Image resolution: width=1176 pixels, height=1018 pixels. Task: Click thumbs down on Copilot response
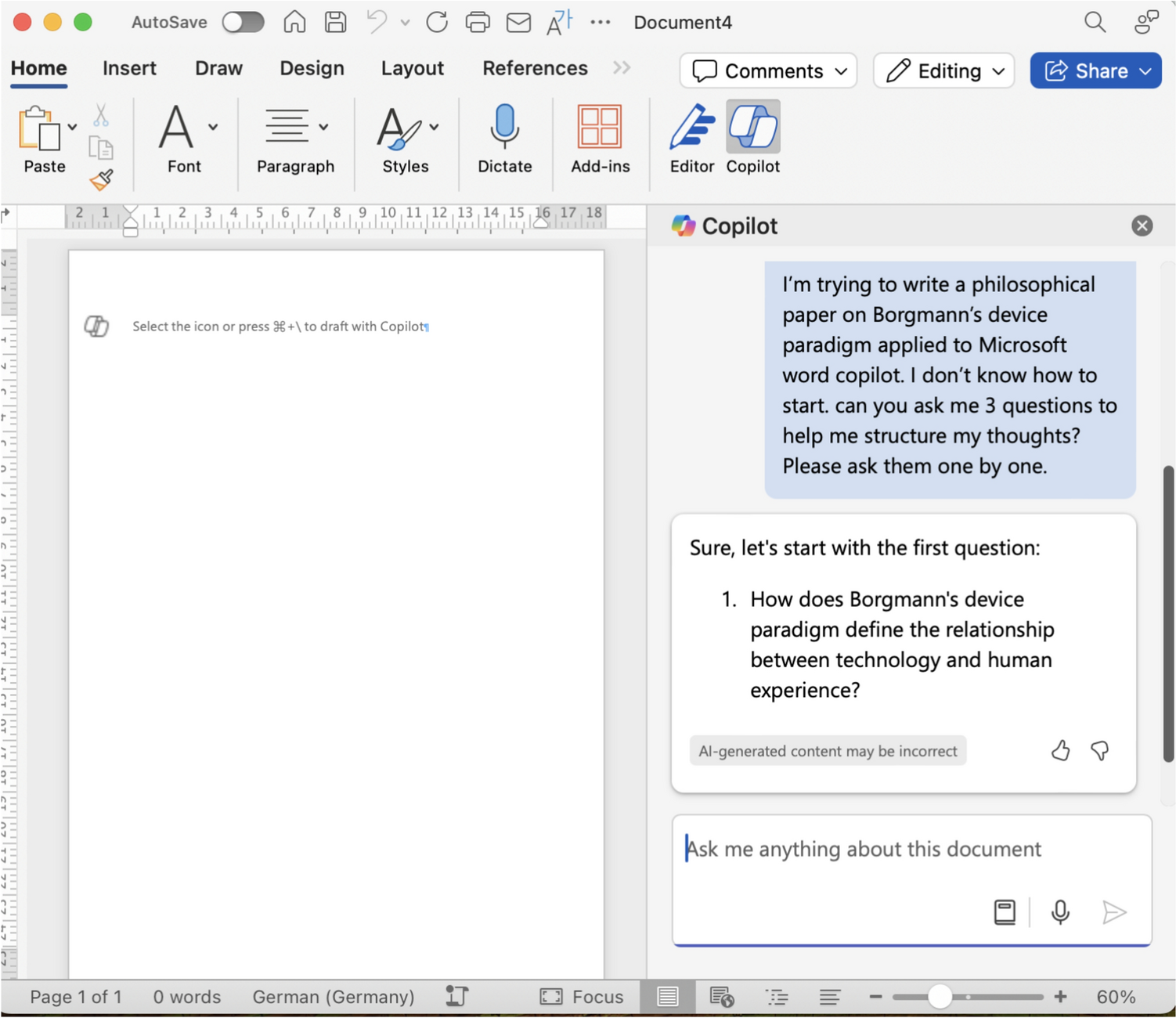(1100, 751)
